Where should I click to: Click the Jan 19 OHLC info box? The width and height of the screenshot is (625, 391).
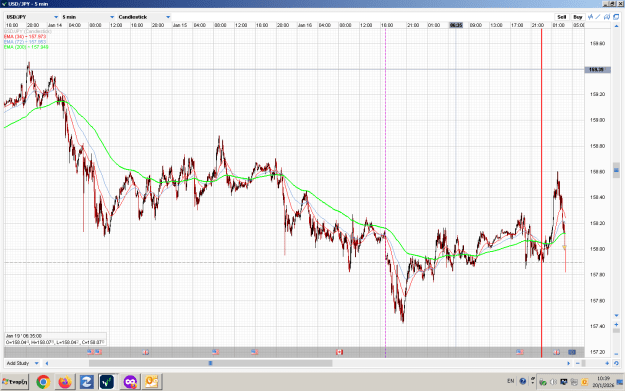click(x=55, y=339)
